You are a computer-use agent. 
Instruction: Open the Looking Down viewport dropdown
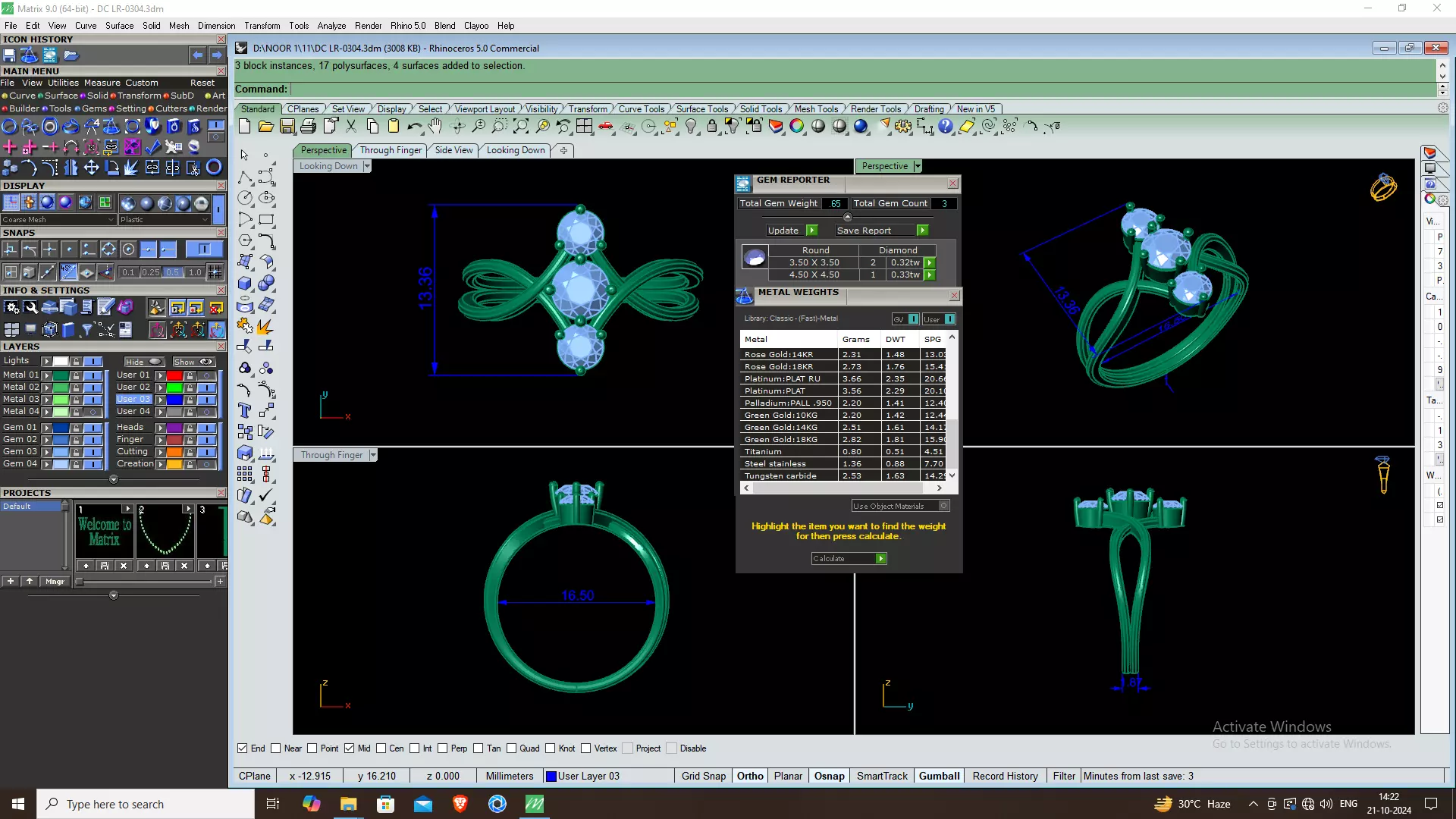pos(367,166)
